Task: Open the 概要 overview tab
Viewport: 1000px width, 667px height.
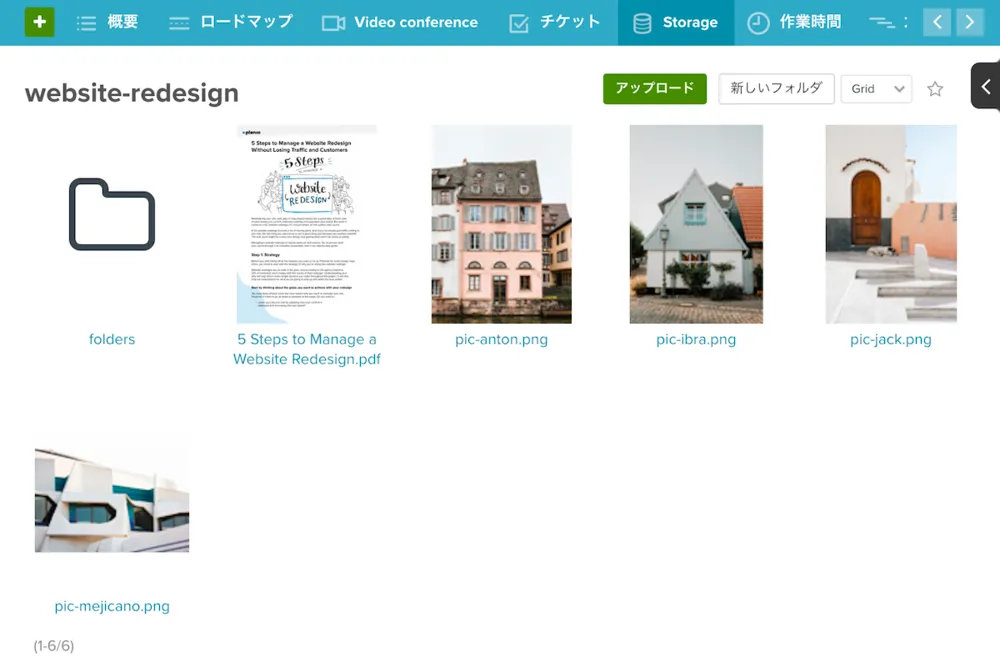Action: 107,22
